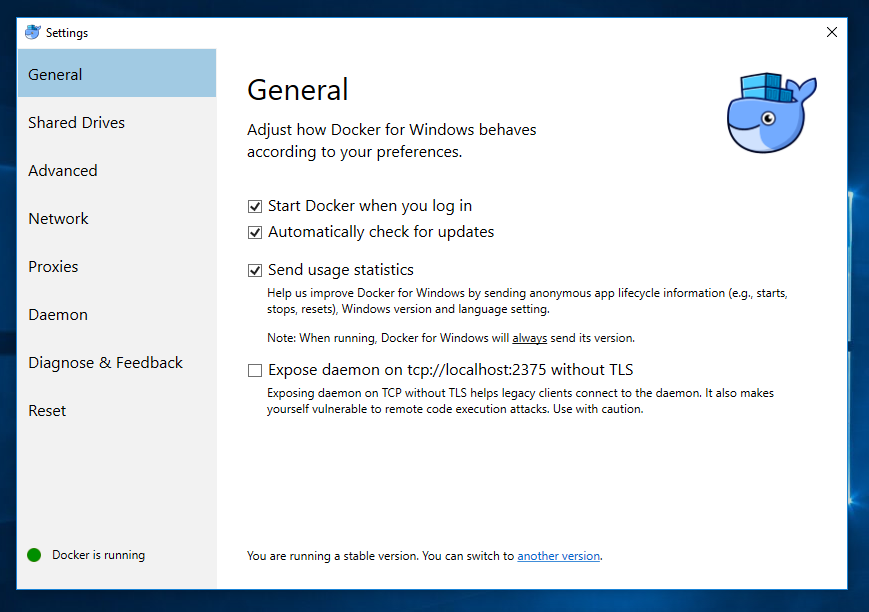Image resolution: width=869 pixels, height=612 pixels.
Task: Show the Daemon configuration
Action: click(117, 314)
